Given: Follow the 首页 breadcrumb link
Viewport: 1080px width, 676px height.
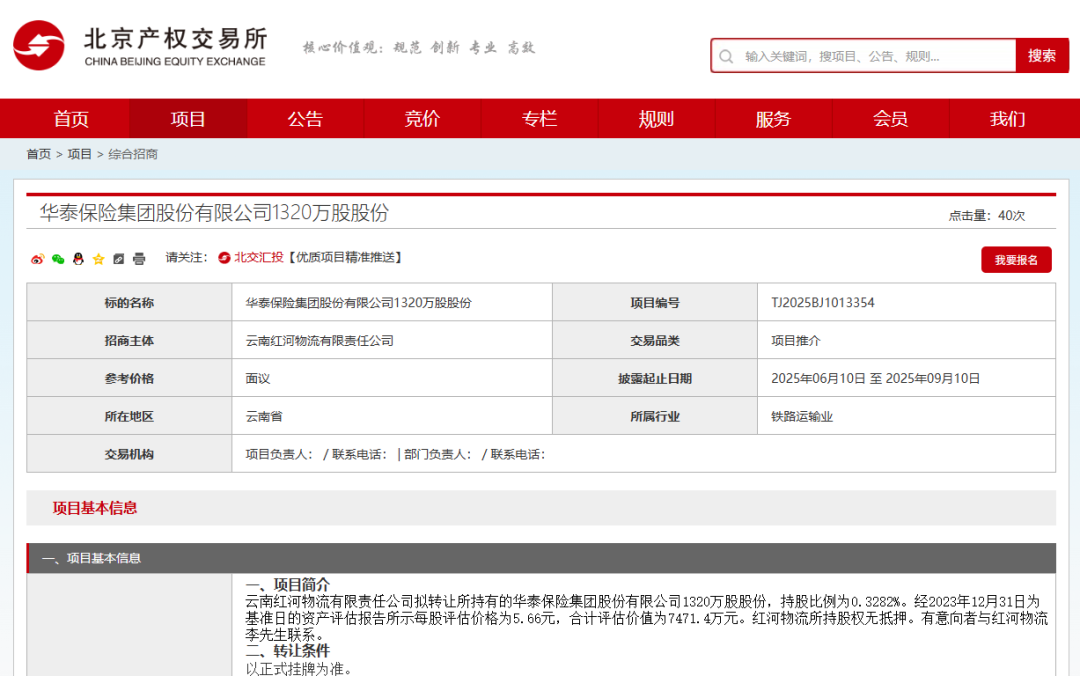Looking at the screenshot, I should coord(38,154).
